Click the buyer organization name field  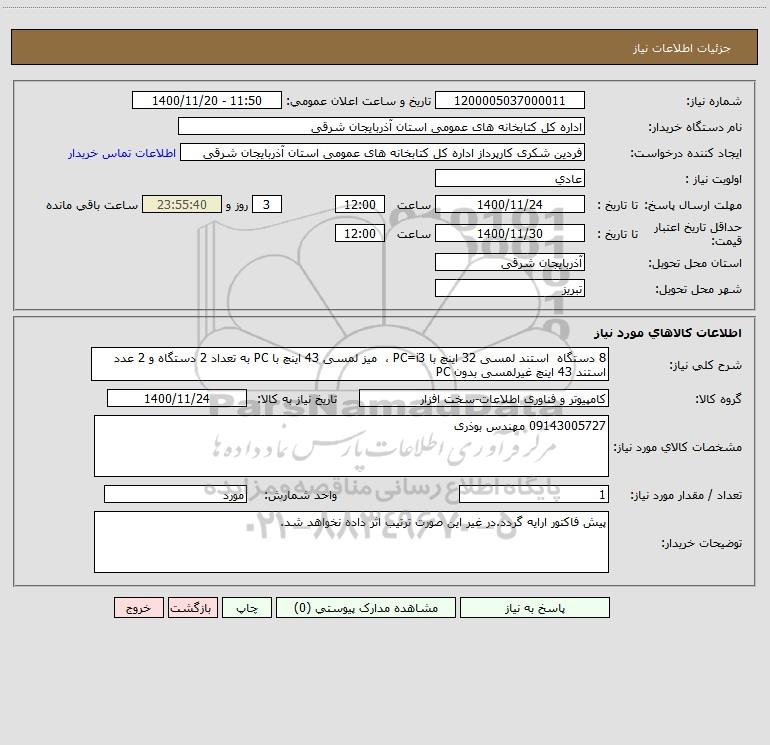point(381,126)
